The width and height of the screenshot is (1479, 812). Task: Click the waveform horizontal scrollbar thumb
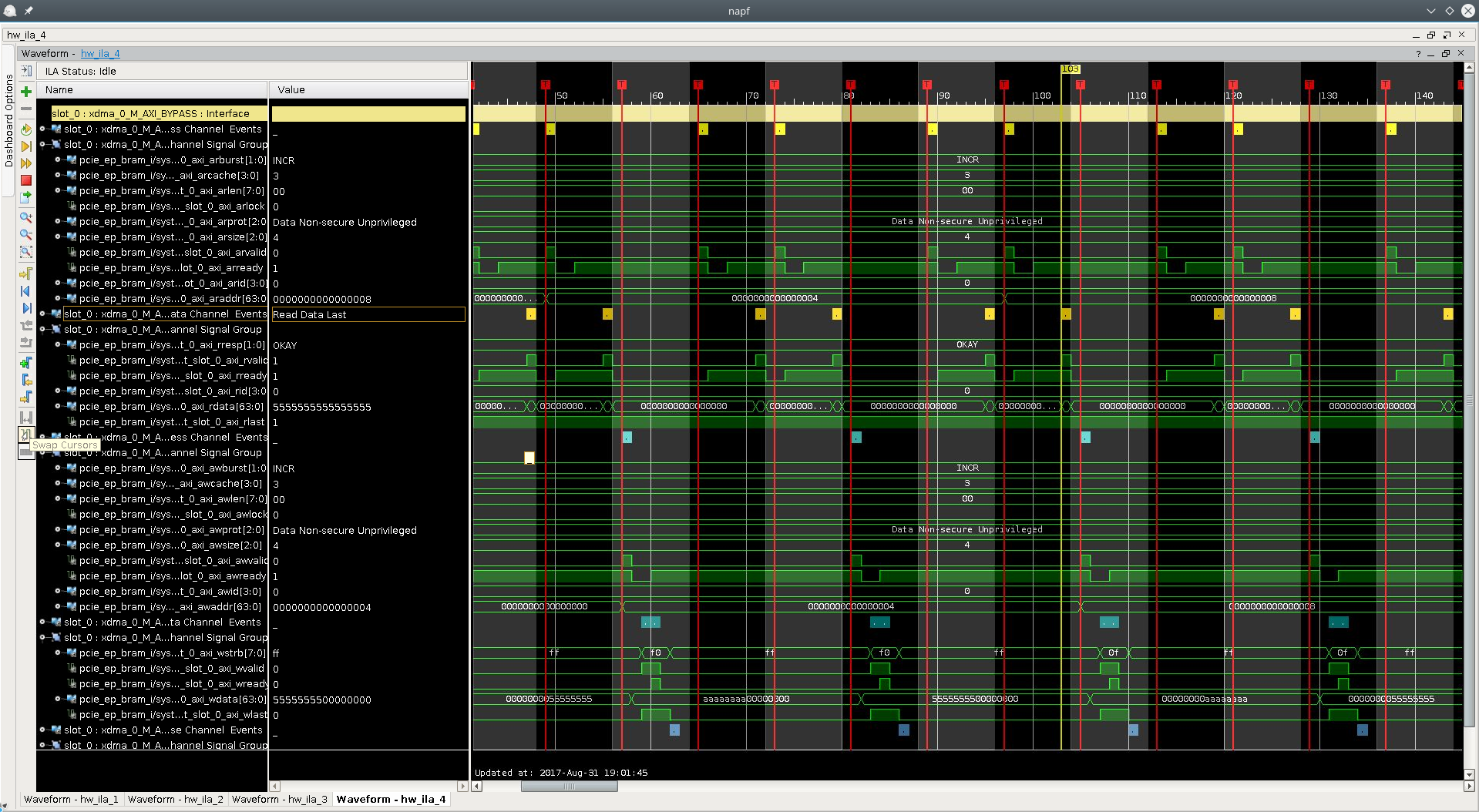tap(569, 787)
